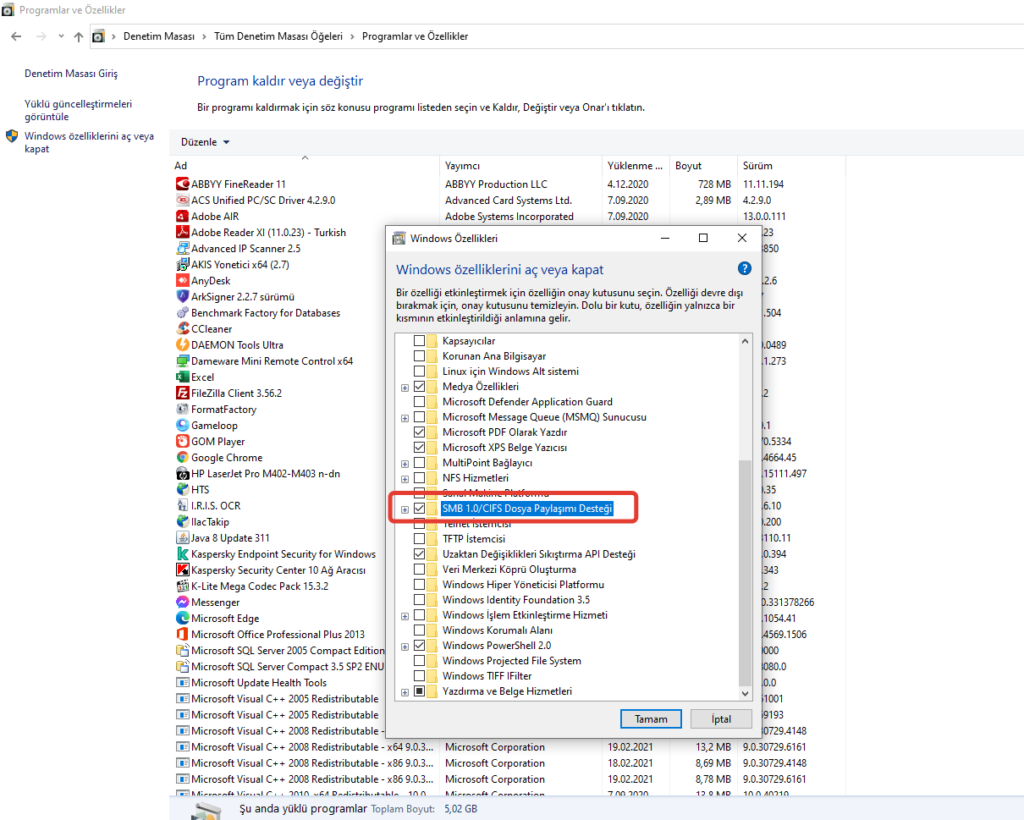Enable the Telnet İstemcisi checkbox
This screenshot has height=820, width=1024.
tap(421, 524)
